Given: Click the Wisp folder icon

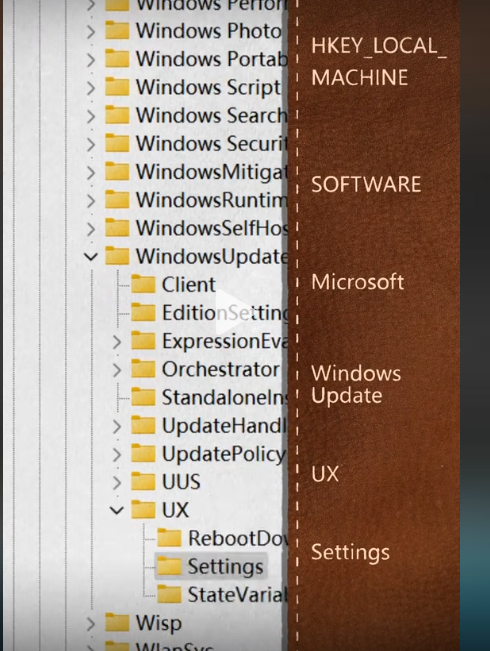Looking at the screenshot, I should (117, 623).
